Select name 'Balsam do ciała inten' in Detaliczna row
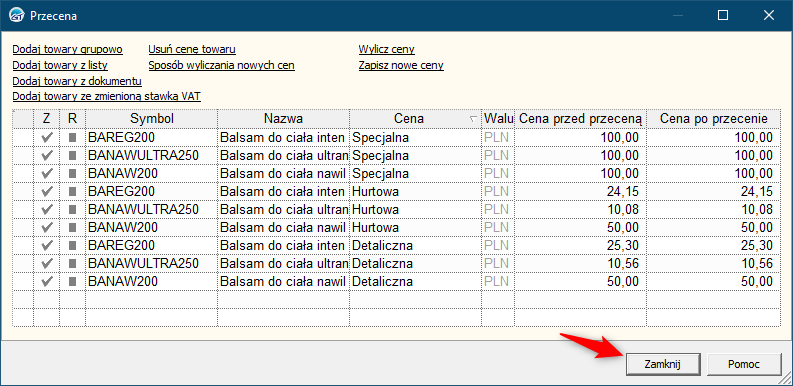Screen dimensions: 793x386 pos(284,246)
